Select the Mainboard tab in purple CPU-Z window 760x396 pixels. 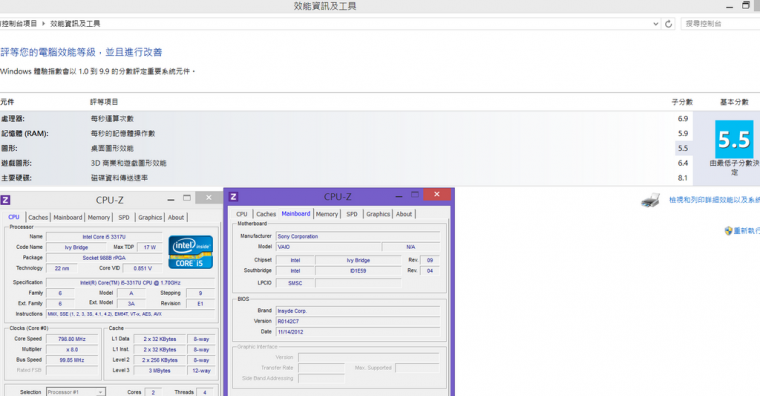(296, 214)
